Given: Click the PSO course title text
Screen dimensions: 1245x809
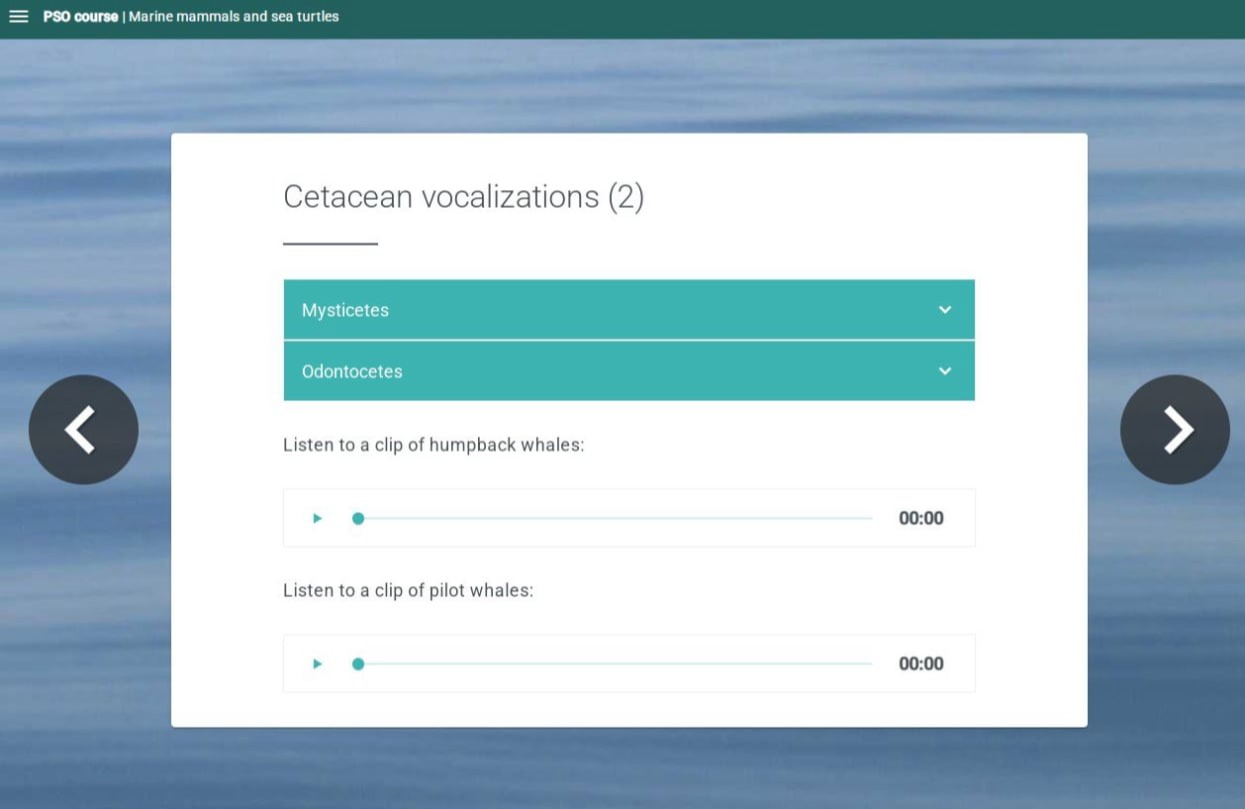Looking at the screenshot, I should (x=80, y=17).
